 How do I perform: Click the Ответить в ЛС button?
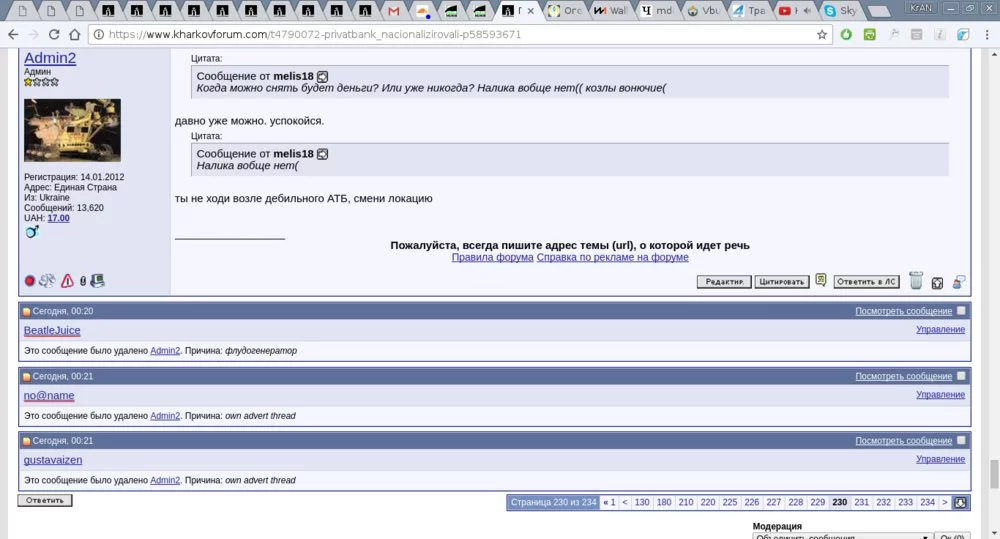866,282
